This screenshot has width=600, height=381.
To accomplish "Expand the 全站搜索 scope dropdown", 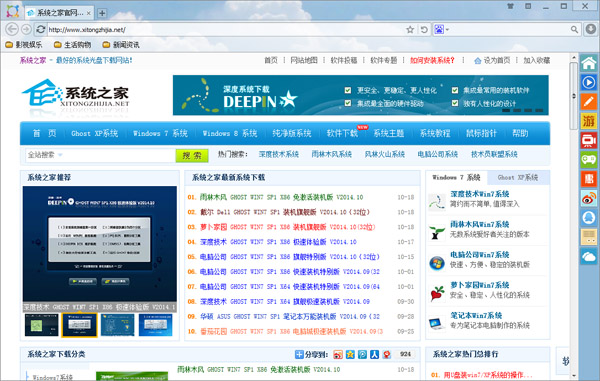I will click(x=60, y=155).
